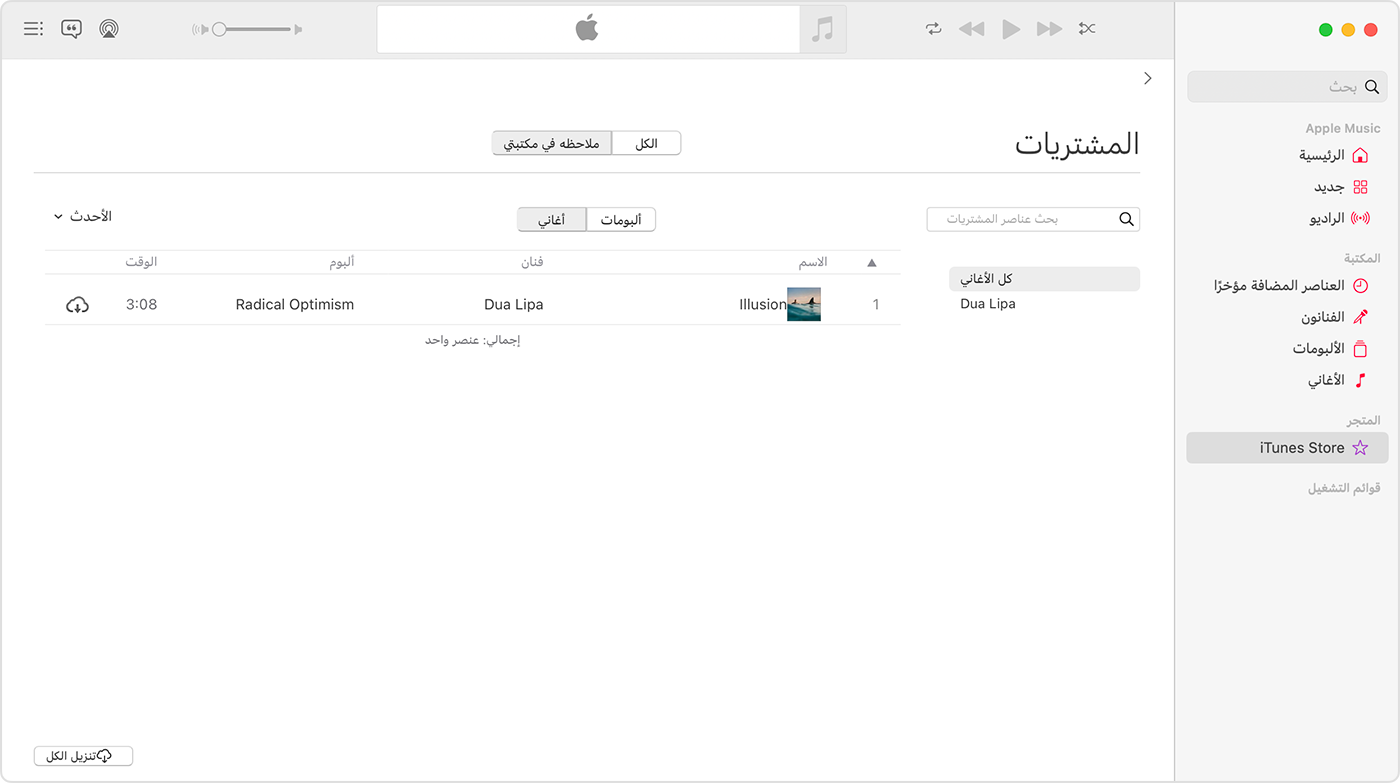Click the Dua Lipa artist cell
1400x784 pixels.
tap(513, 305)
